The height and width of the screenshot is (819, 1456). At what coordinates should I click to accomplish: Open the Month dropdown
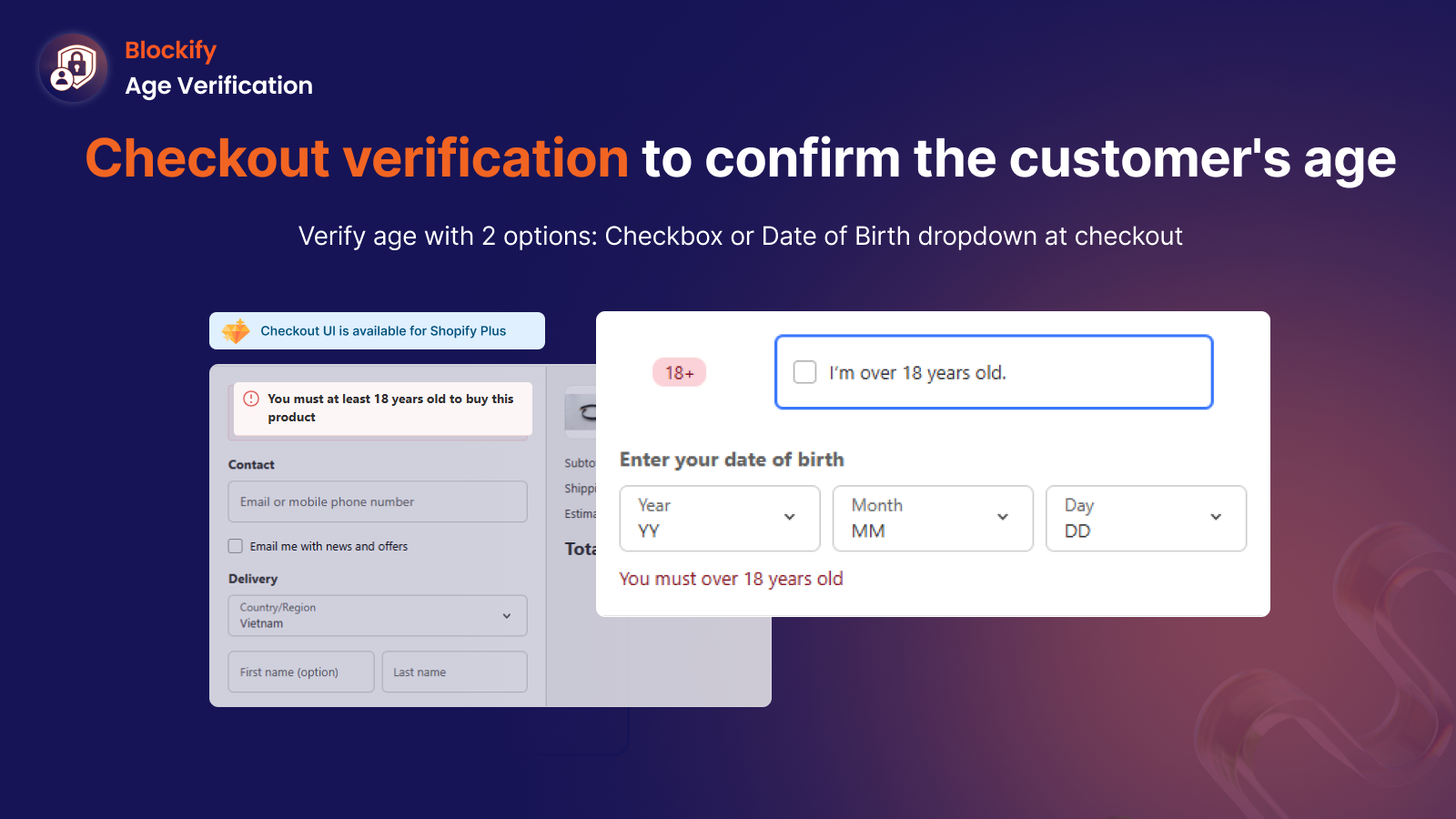click(x=933, y=519)
